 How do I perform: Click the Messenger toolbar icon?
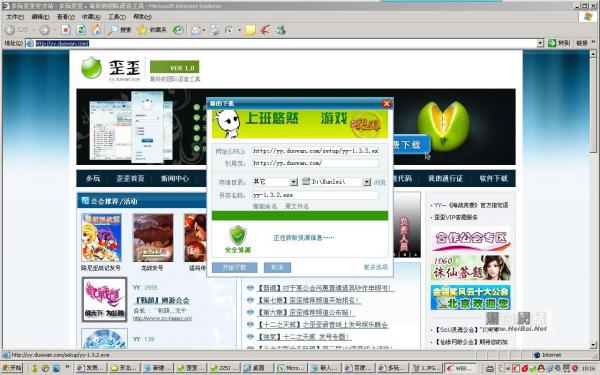click(280, 30)
